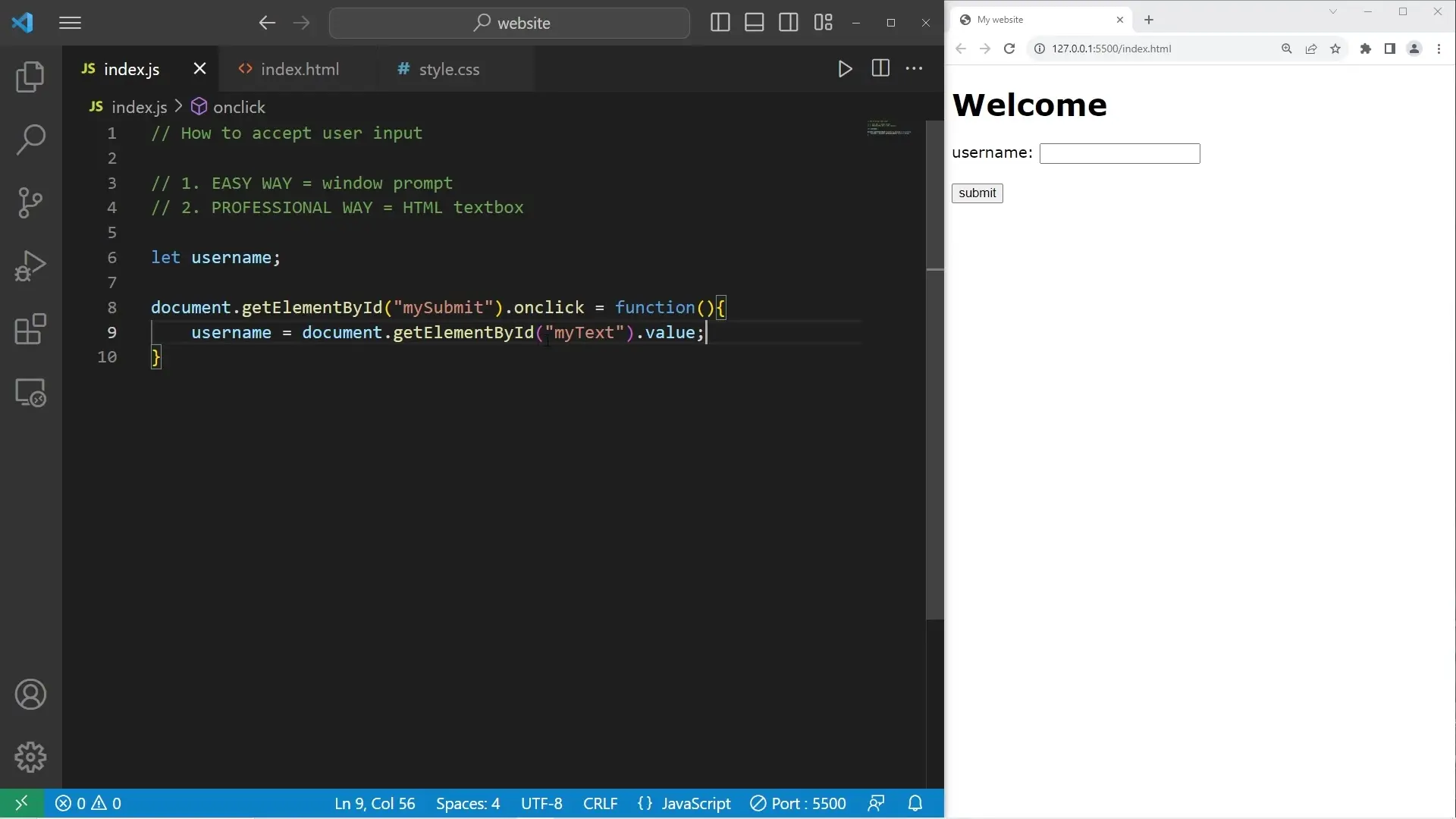
Task: Go back in VS Code navigation
Action: (x=266, y=23)
